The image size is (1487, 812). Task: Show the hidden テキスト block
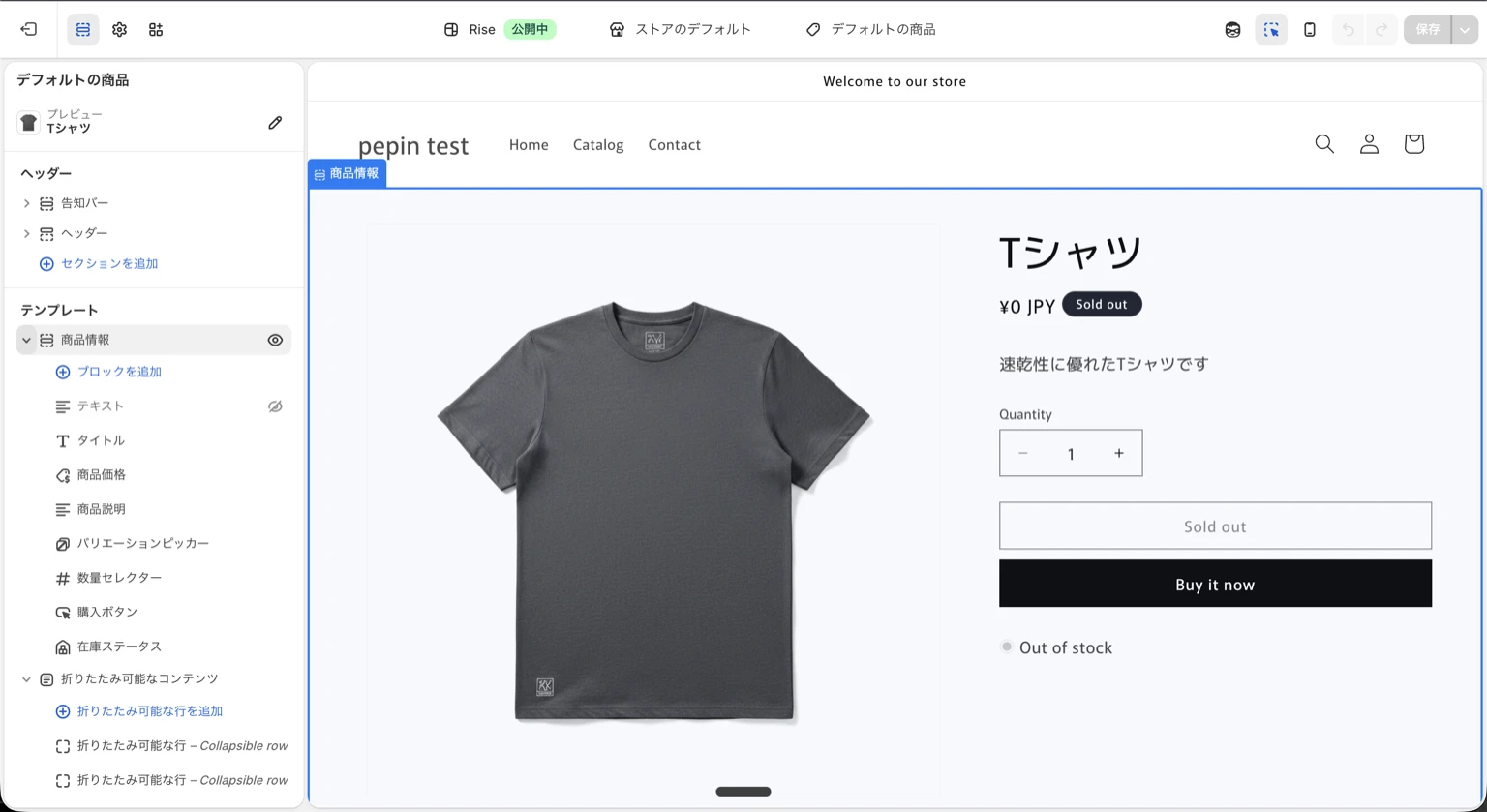(275, 406)
